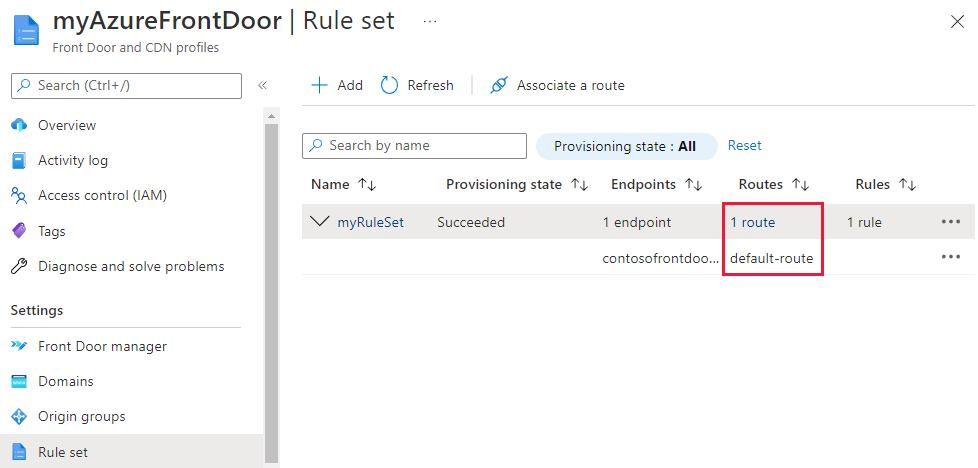This screenshot has width=978, height=468.
Task: Click the Access control (IAM) people icon
Action: pos(18,196)
